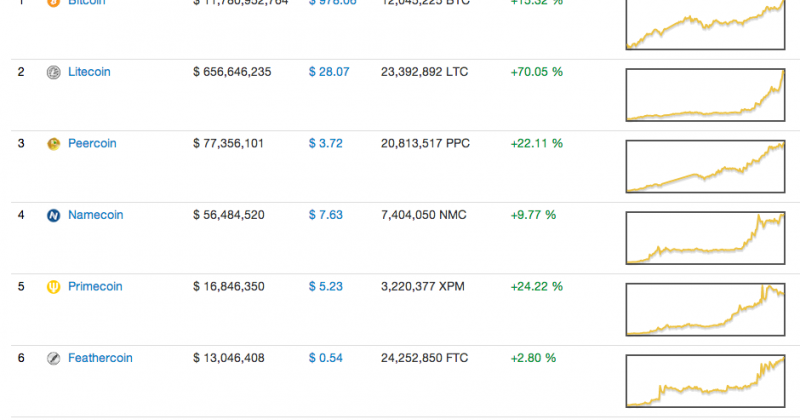
Task: Select supply 7,404,050 NMC
Action: [x=424, y=215]
